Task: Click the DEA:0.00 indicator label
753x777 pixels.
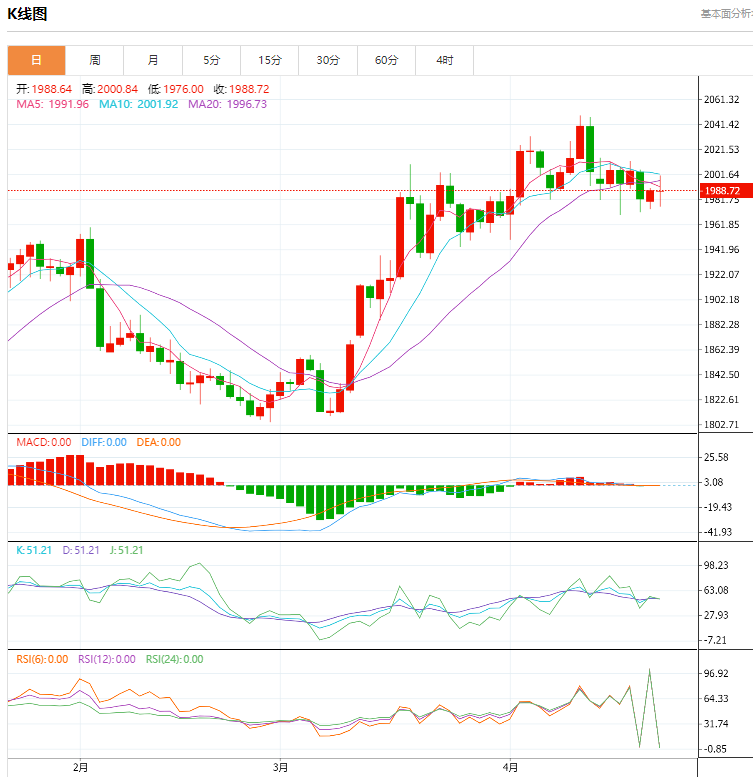Action: pyautogui.click(x=159, y=442)
